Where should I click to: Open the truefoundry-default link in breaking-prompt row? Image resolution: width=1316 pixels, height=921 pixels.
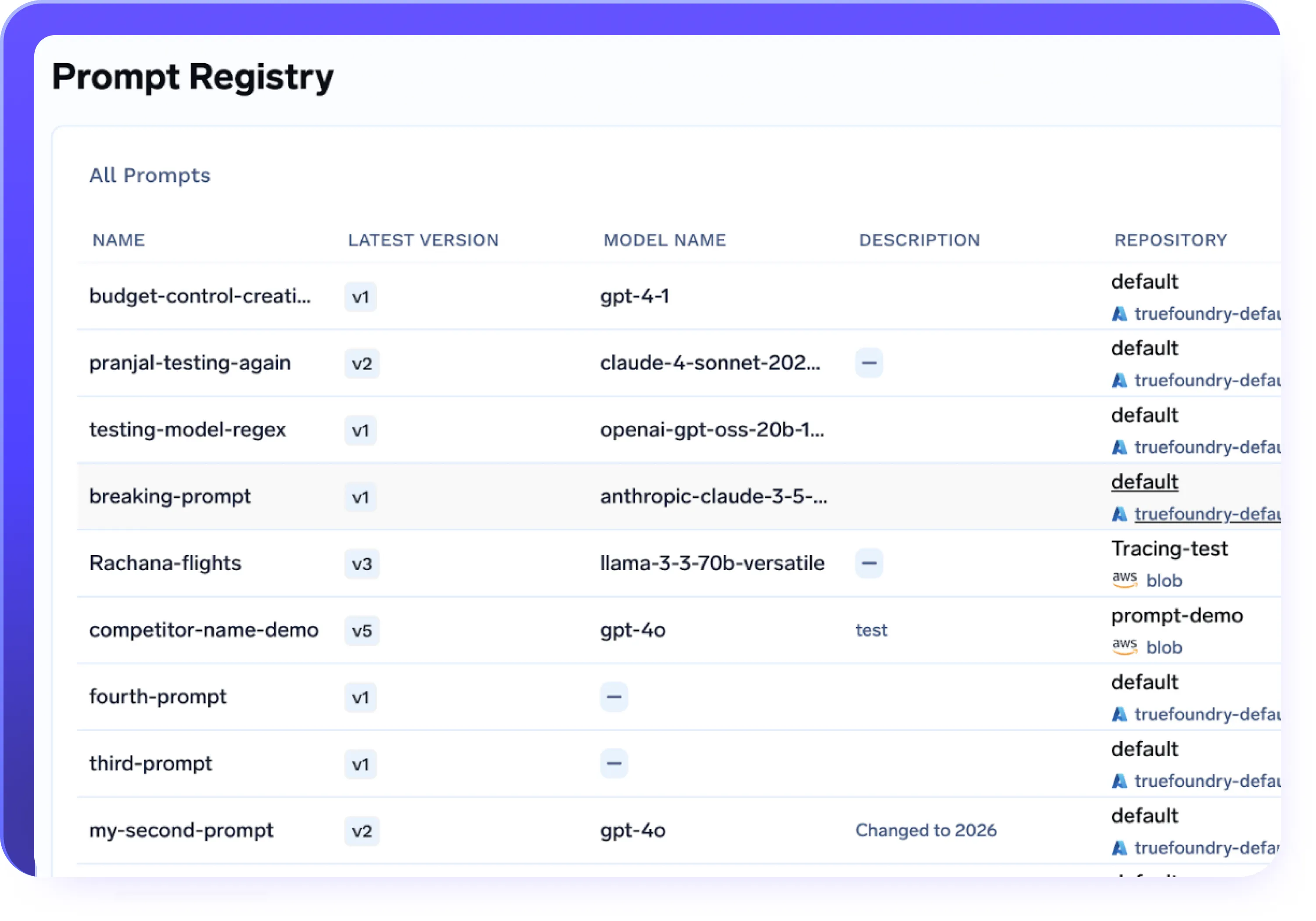click(x=1207, y=514)
